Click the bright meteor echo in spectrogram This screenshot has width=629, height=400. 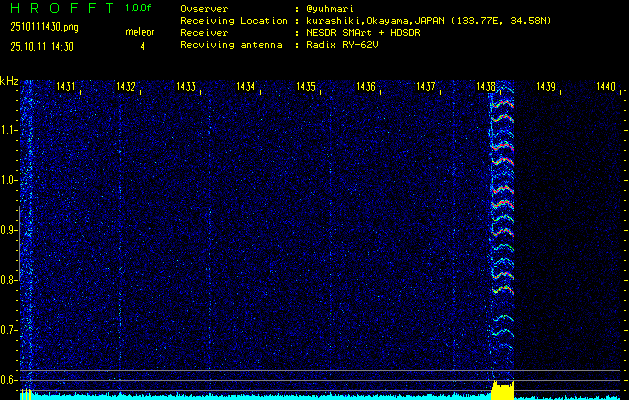504,200
